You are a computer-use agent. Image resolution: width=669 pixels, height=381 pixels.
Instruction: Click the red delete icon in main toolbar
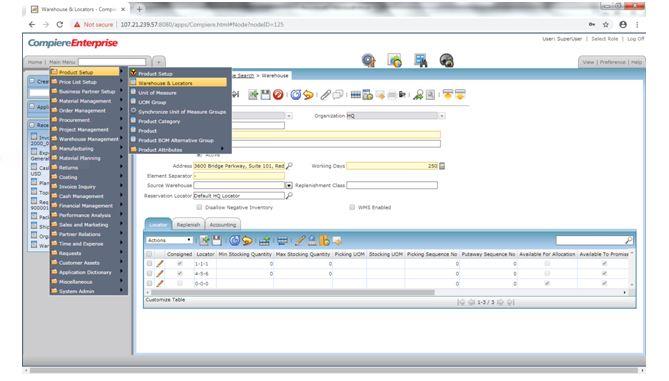[x=278, y=95]
